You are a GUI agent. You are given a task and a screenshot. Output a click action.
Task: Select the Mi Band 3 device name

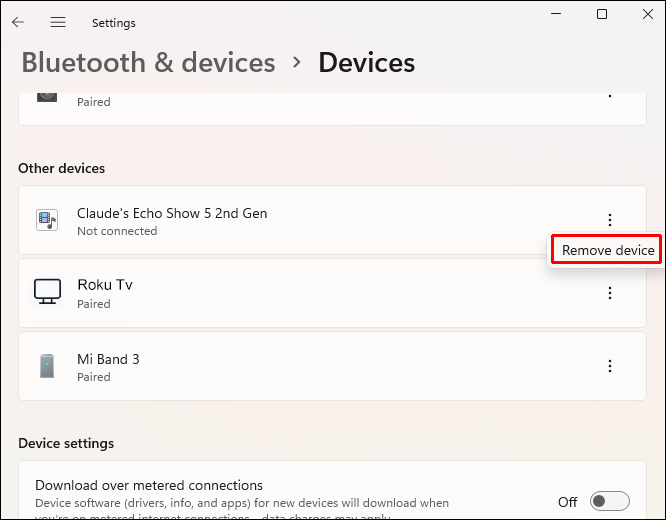click(108, 359)
